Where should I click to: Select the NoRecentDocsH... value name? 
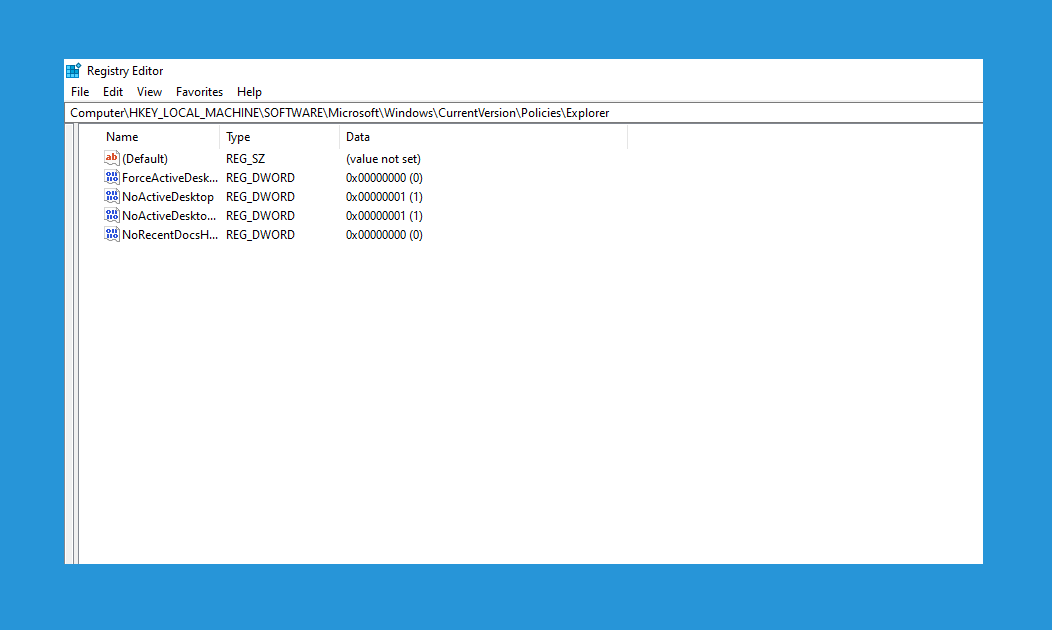tap(170, 235)
